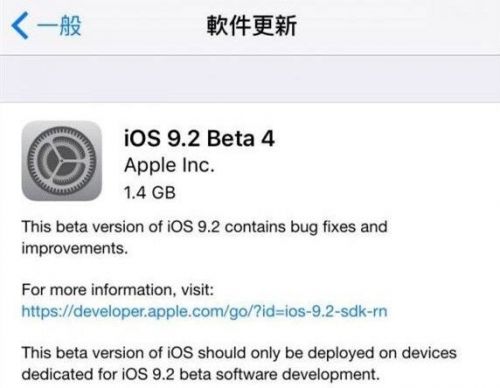This screenshot has height=388, width=500.
Task: Tap 'Beta 4' in the update heading
Action: point(241,138)
